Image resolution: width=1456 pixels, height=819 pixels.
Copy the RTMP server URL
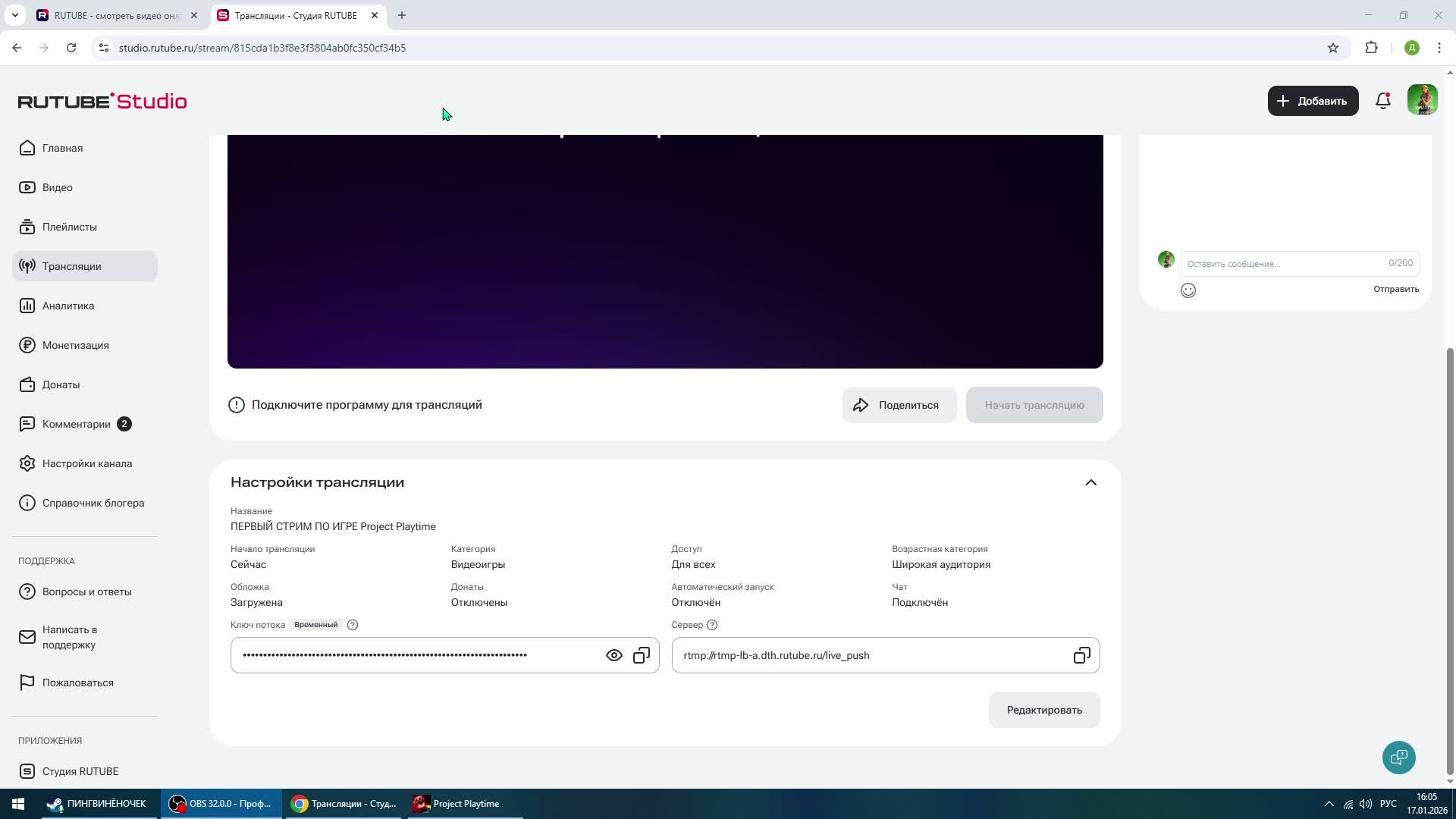tap(1081, 655)
